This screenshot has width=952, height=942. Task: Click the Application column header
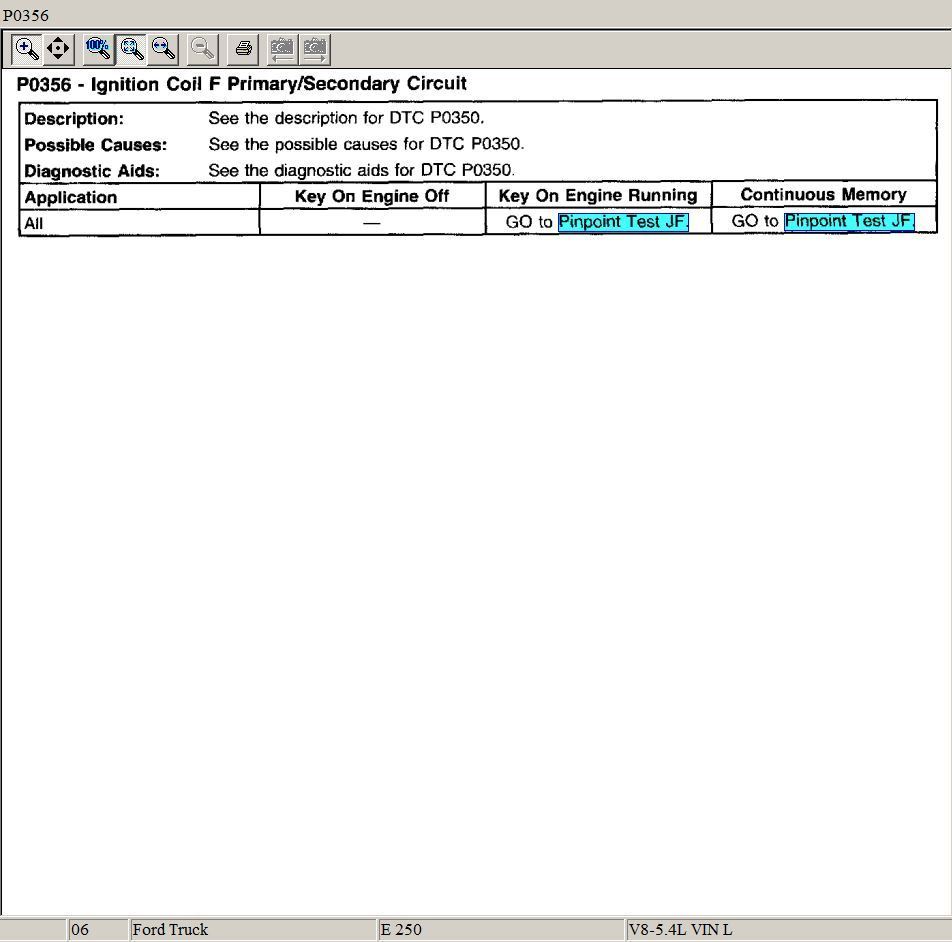click(x=71, y=197)
